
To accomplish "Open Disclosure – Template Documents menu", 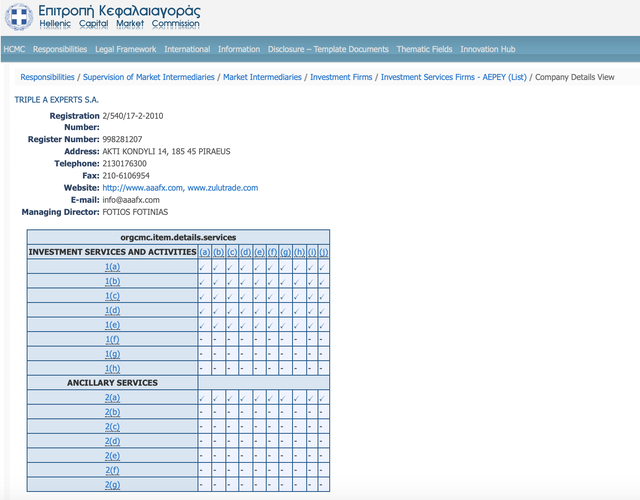I will pyautogui.click(x=328, y=49).
